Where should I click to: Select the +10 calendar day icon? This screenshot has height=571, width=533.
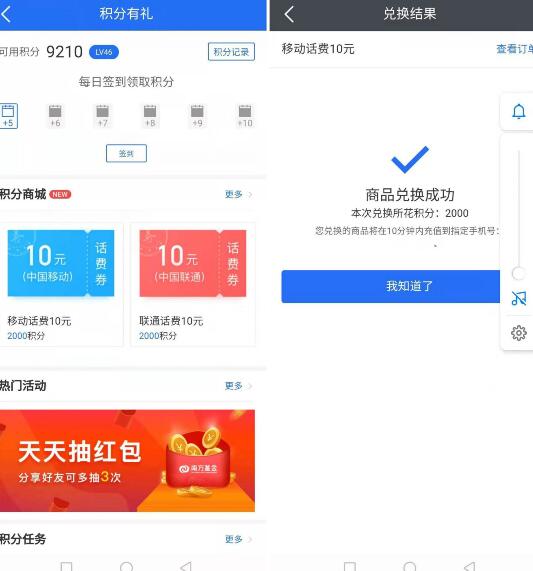pos(245,116)
